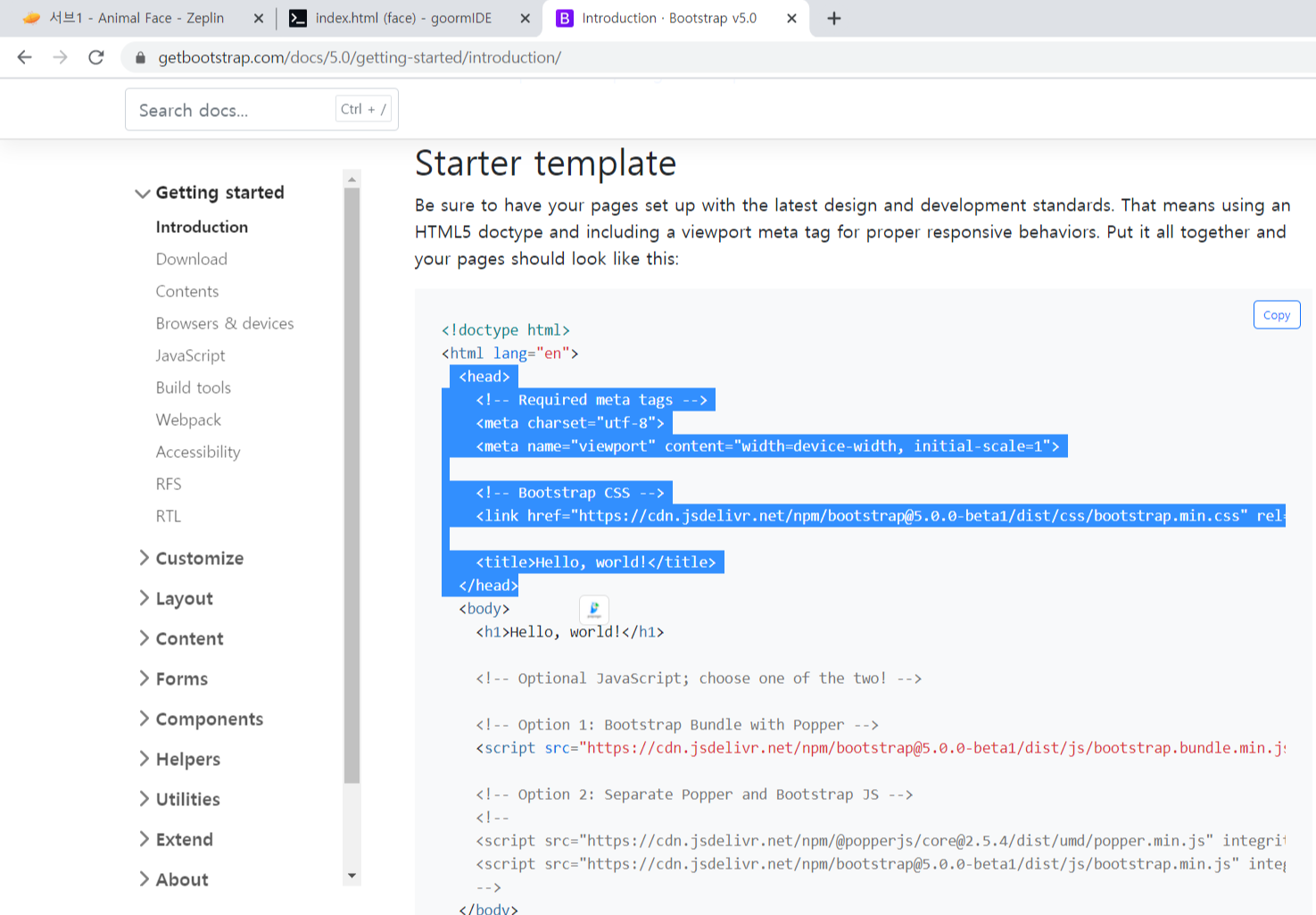This screenshot has height=915, width=1316.
Task: Expand the Components section
Action: coord(201,719)
